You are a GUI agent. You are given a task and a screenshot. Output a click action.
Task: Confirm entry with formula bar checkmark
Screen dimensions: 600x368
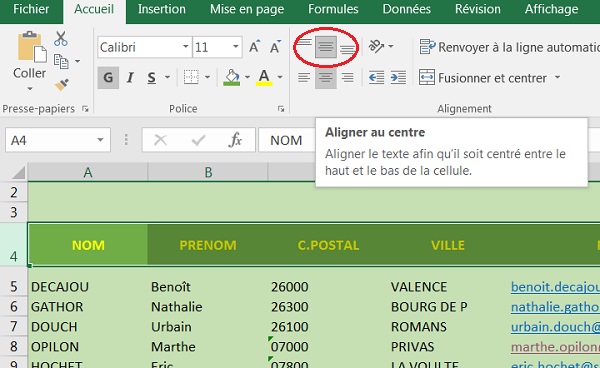198,140
